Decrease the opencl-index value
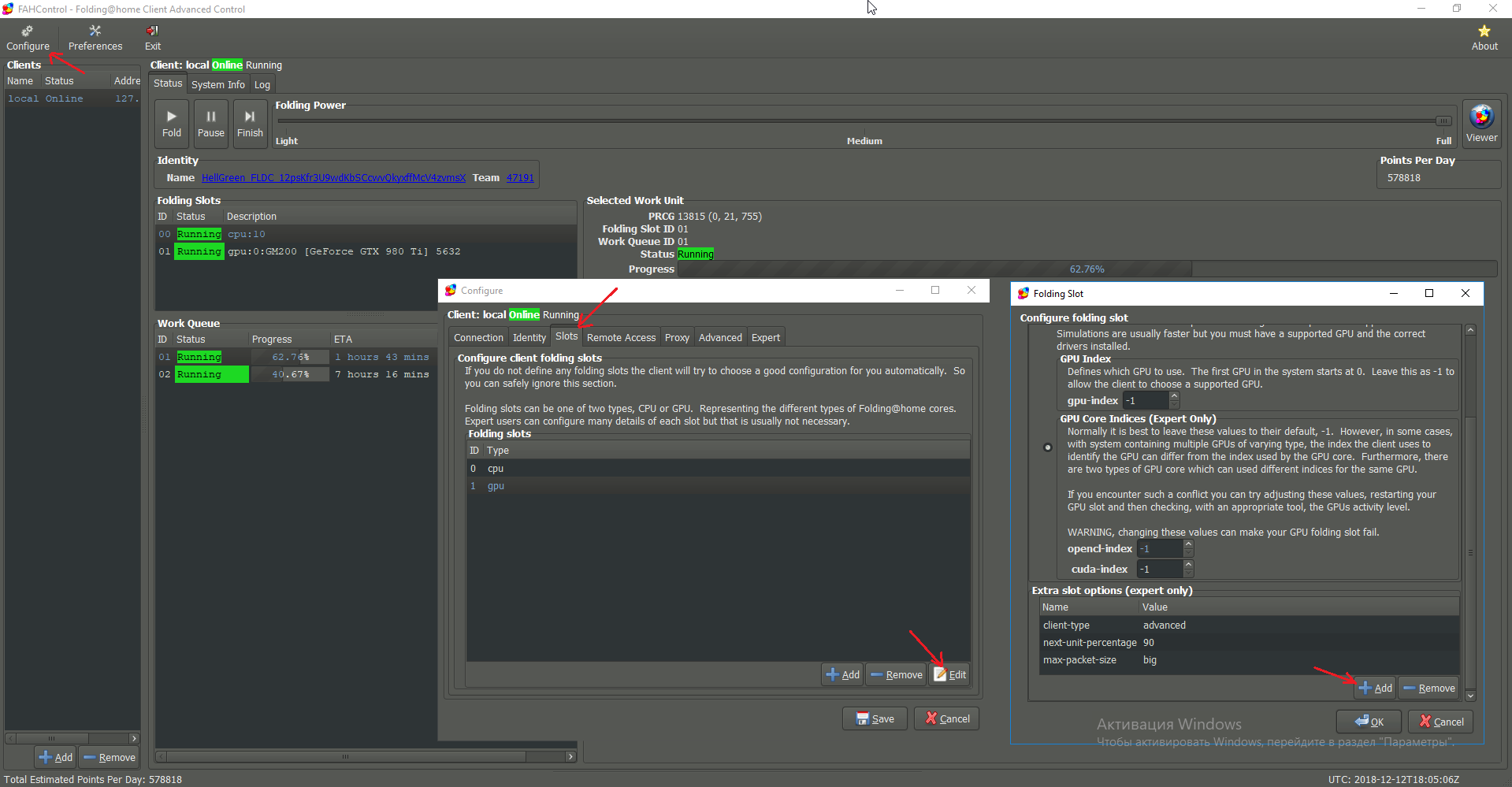The height and width of the screenshot is (787, 1512). [1188, 553]
